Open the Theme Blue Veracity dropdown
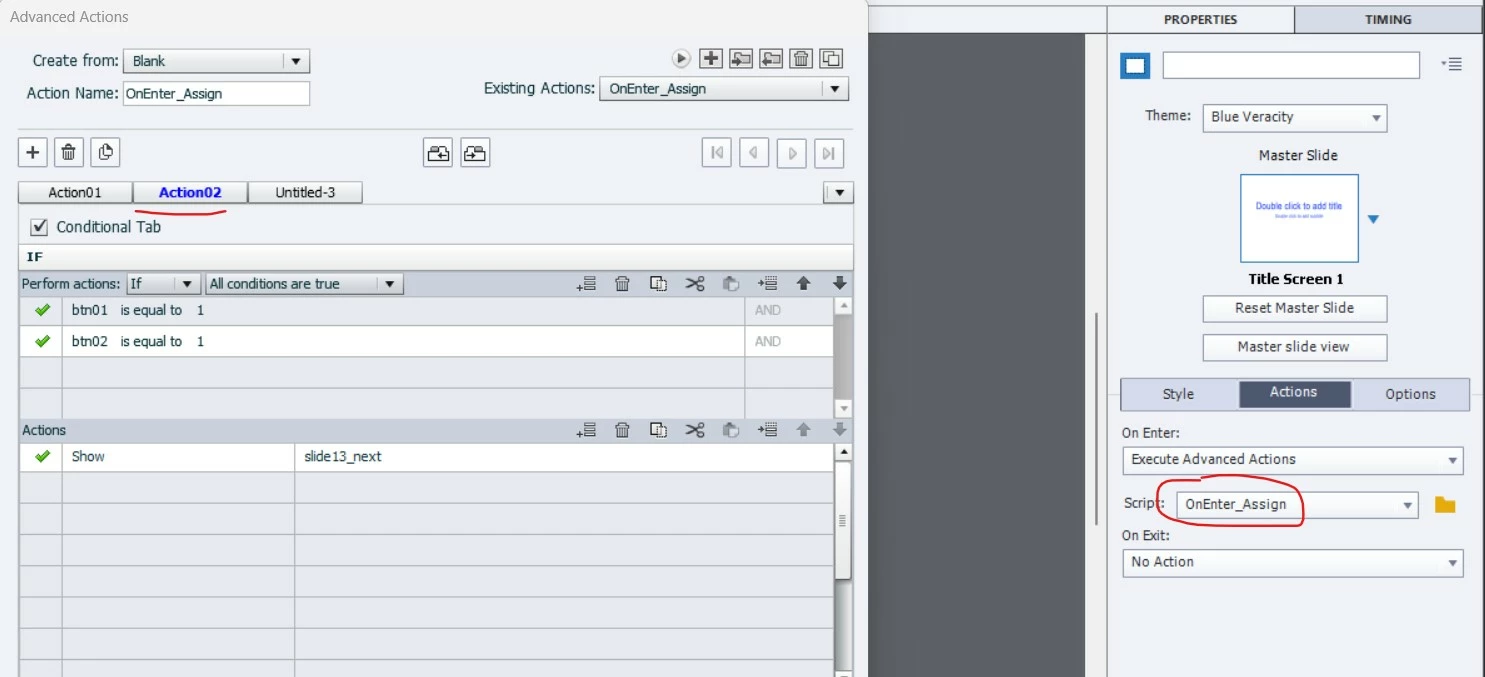 pyautogui.click(x=1294, y=117)
